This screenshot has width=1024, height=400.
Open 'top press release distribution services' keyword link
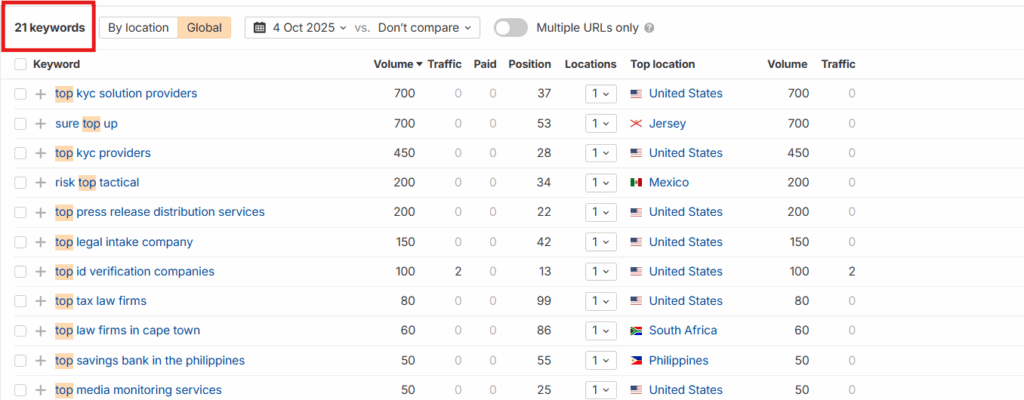(x=160, y=212)
